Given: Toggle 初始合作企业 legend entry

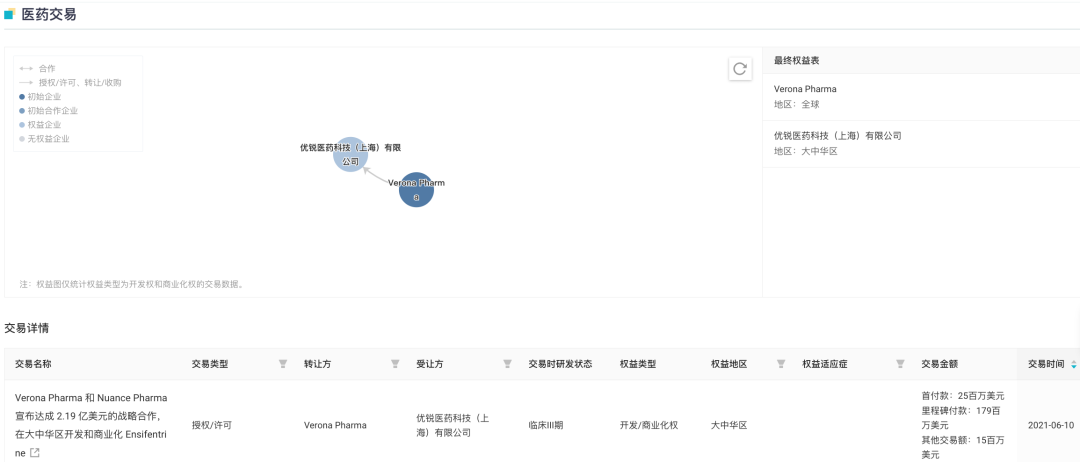Looking at the screenshot, I should pyautogui.click(x=48, y=111).
